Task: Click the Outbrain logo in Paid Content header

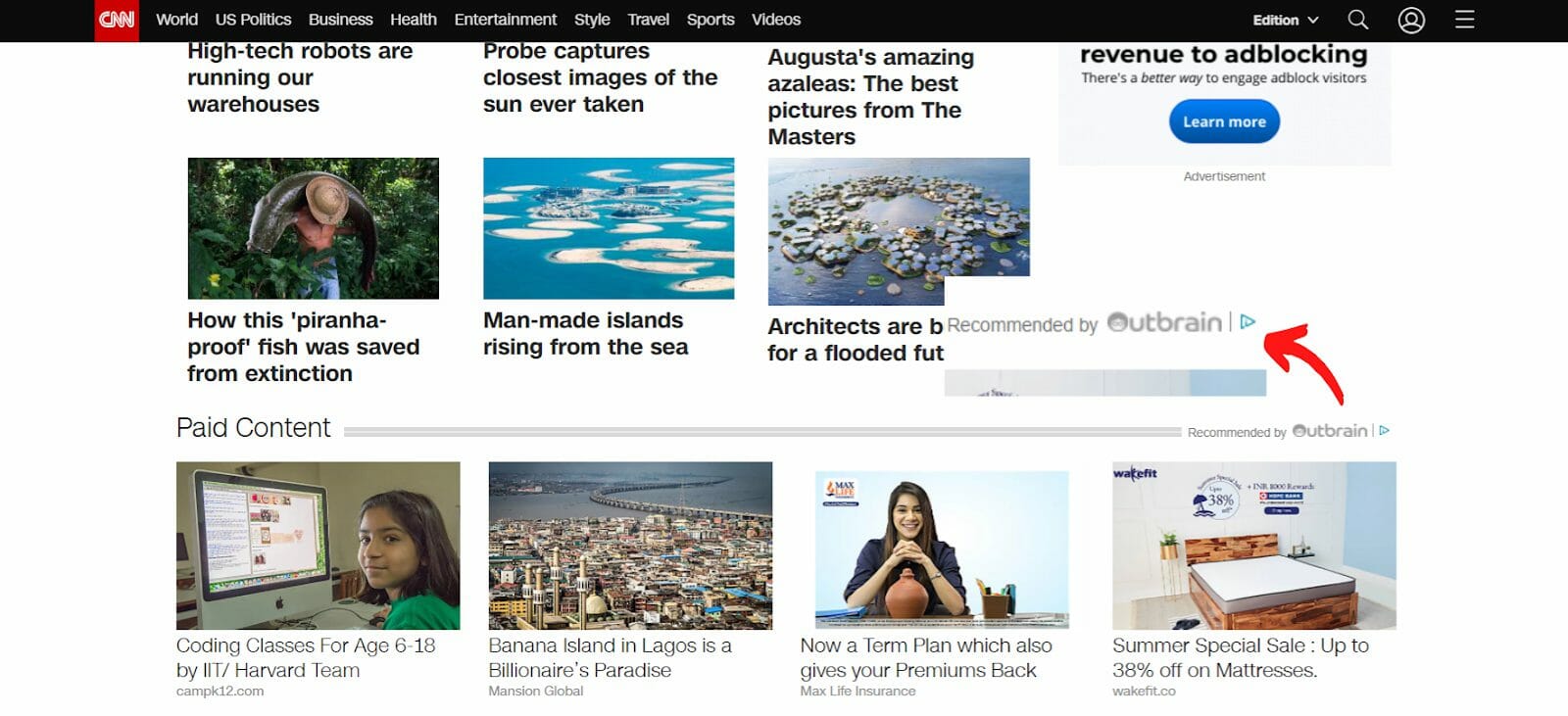Action: point(1330,431)
